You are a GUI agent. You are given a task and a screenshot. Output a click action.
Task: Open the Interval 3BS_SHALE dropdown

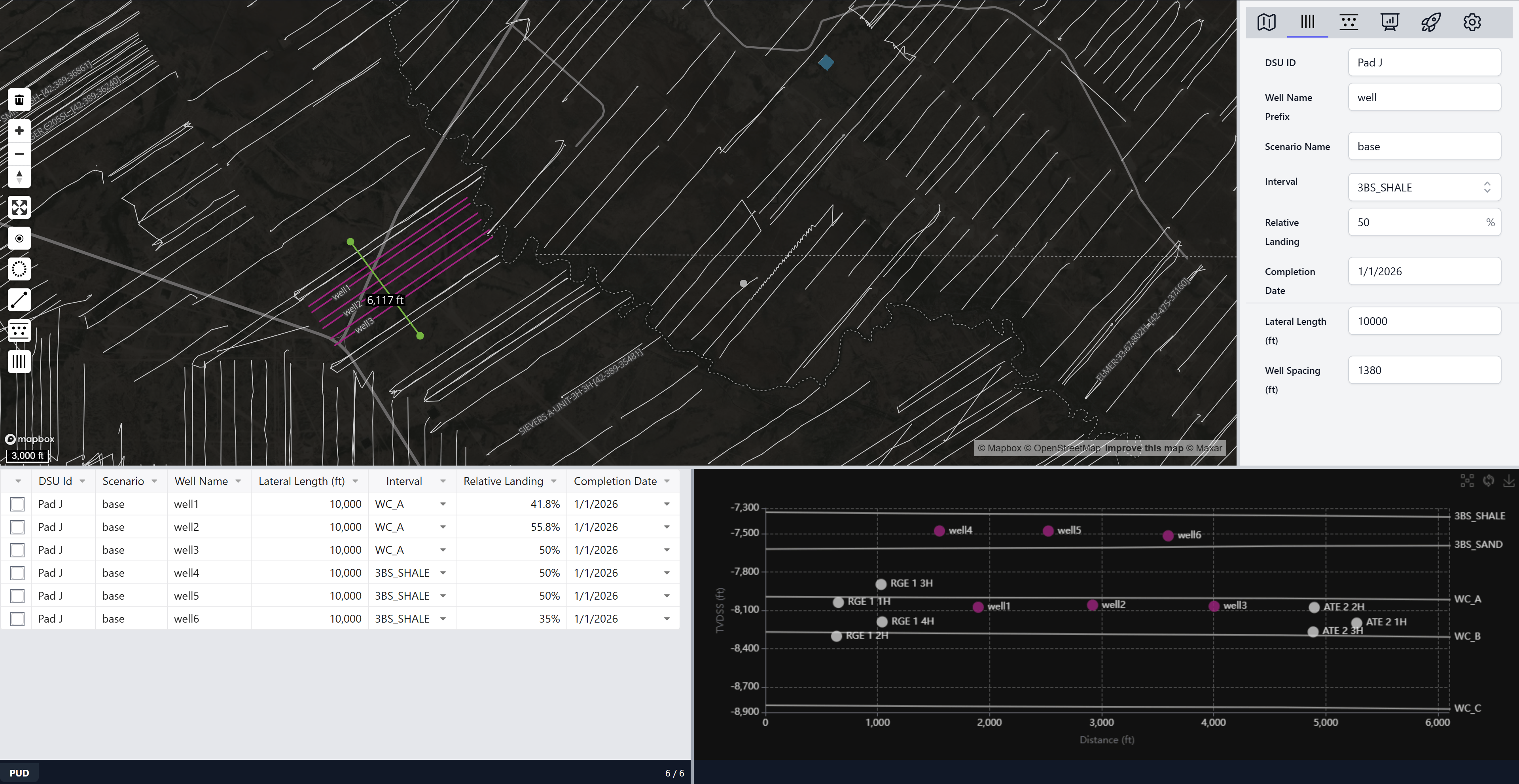1424,187
